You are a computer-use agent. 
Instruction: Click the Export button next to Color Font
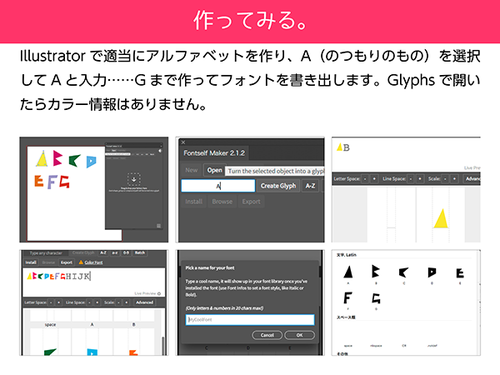(x=66, y=262)
